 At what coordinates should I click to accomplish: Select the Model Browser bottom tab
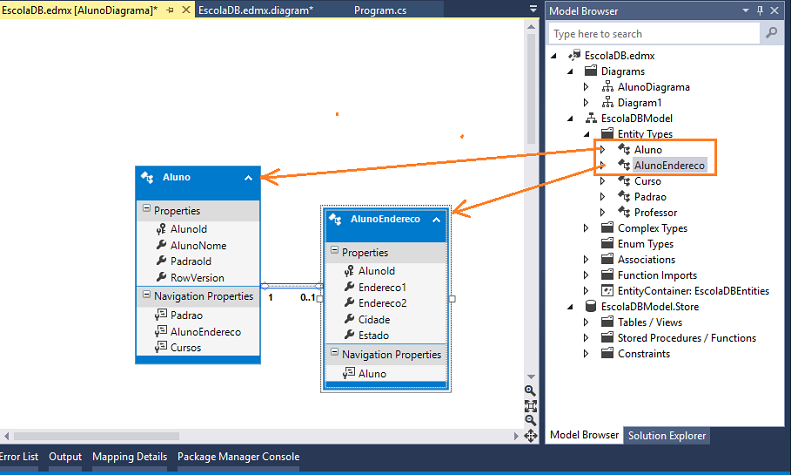[x=584, y=435]
